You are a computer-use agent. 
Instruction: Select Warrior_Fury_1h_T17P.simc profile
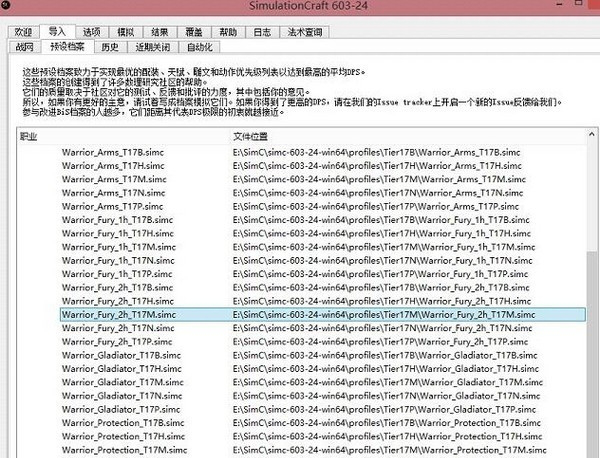tap(117, 274)
